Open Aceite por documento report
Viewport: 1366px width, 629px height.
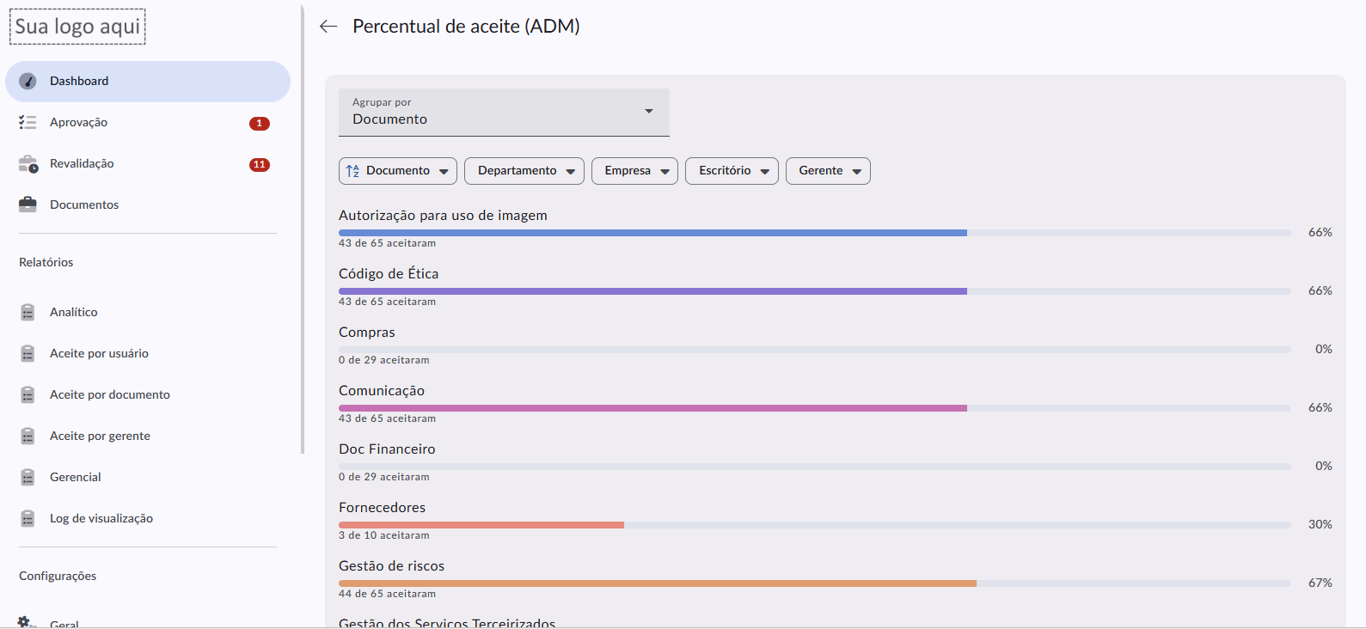[x=148, y=394]
